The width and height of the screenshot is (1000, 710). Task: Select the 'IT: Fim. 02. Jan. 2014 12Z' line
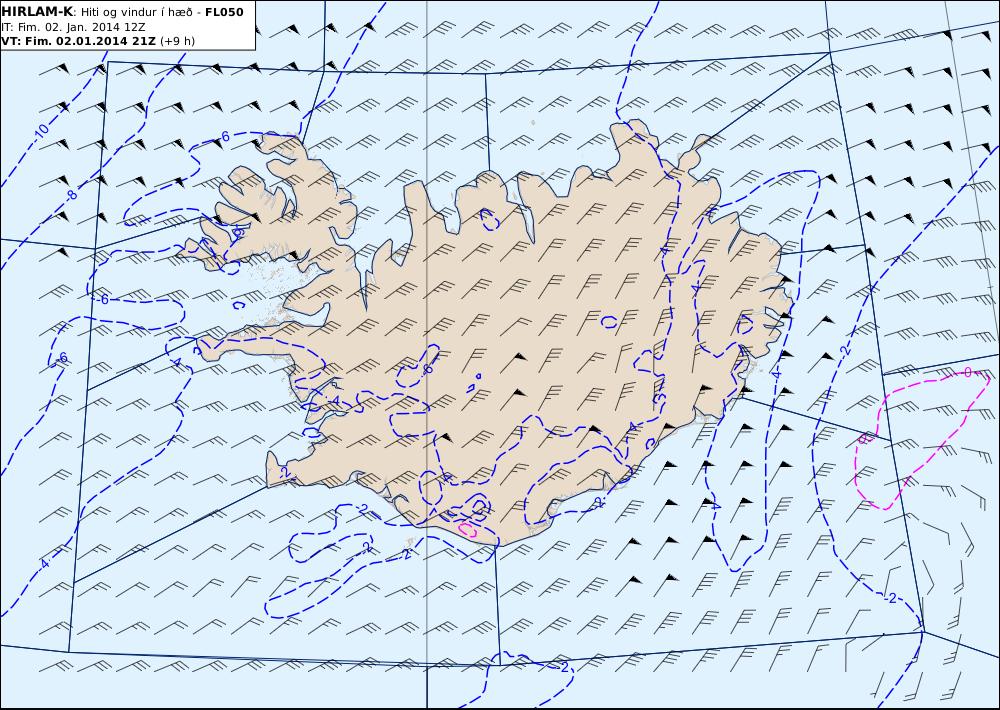pyautogui.click(x=73, y=27)
